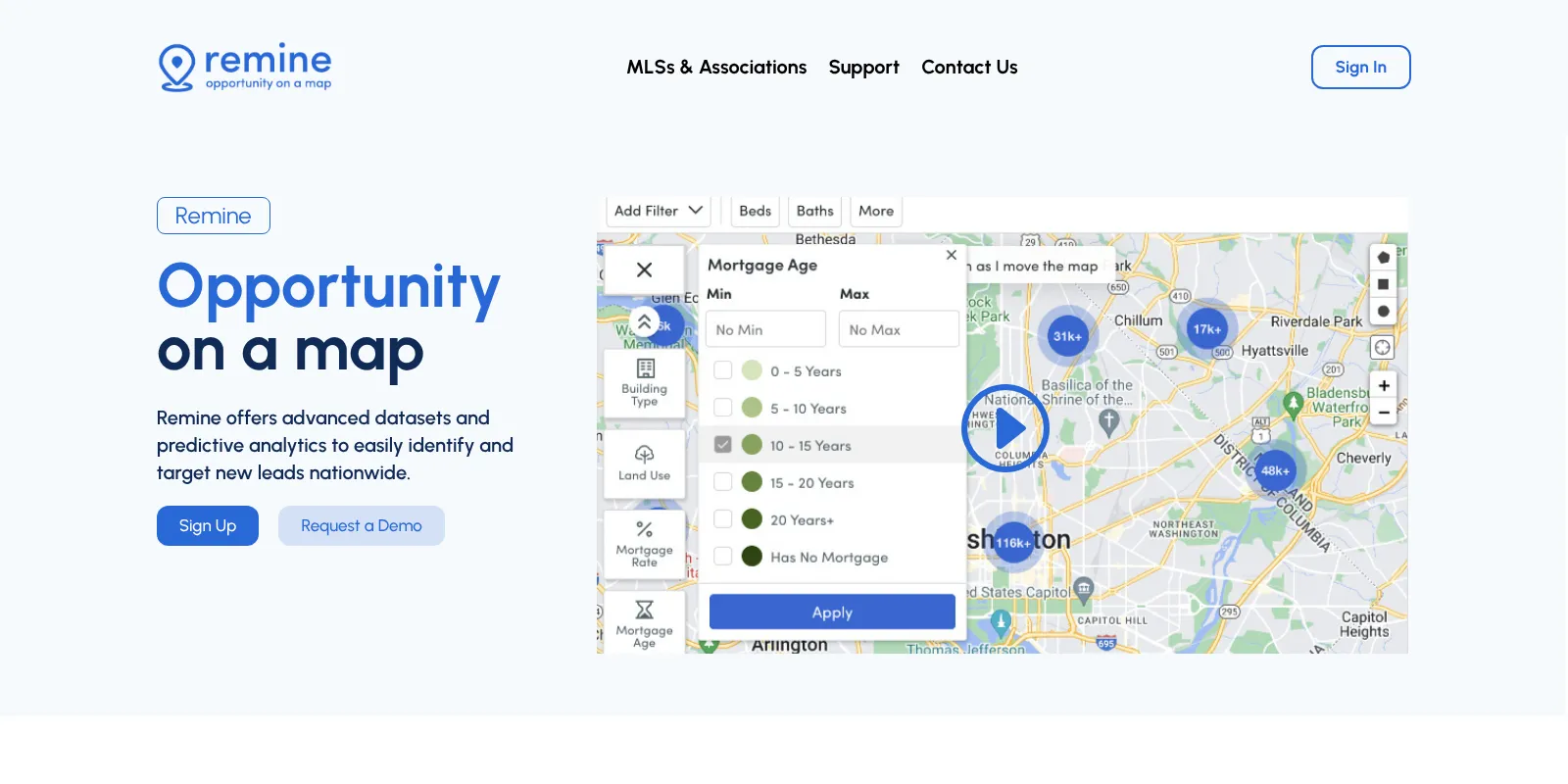1568x784 pixels.
Task: Select the Building Type filter icon
Action: [x=644, y=383]
